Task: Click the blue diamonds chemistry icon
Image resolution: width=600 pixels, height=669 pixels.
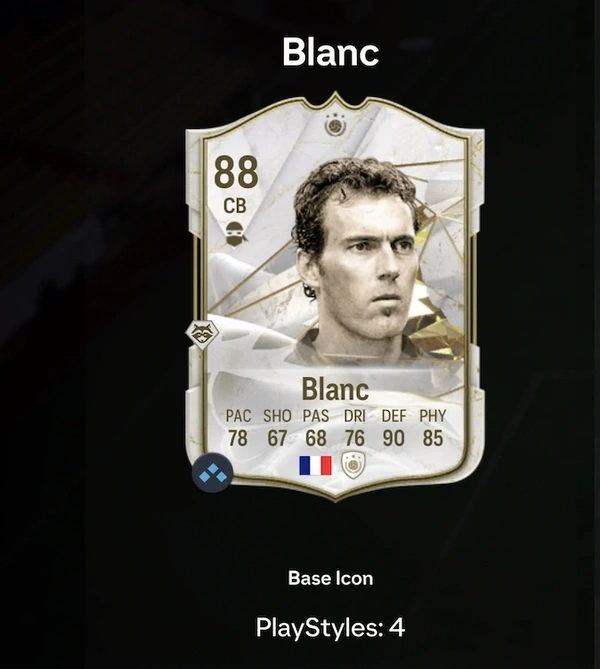Action: click(x=213, y=472)
